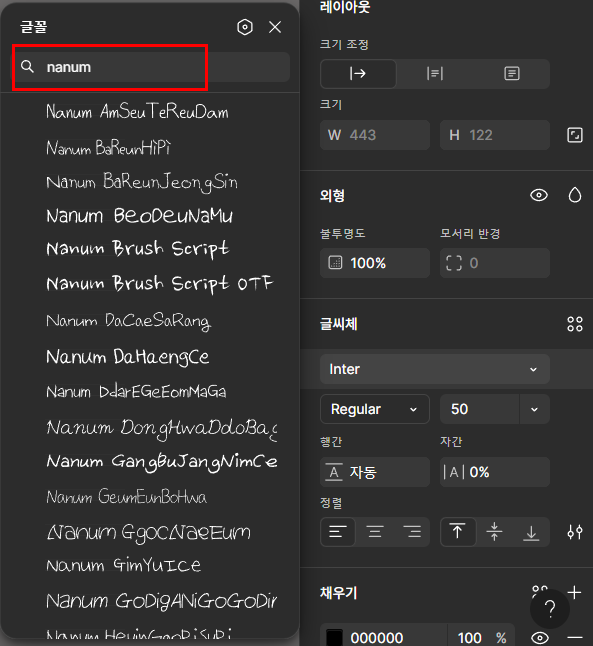593x646 pixels.
Task: Set fixed size text resizing
Action: click(511, 74)
